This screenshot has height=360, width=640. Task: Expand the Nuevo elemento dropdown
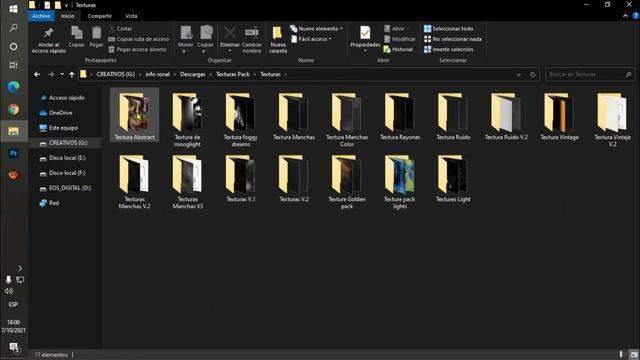(x=317, y=29)
